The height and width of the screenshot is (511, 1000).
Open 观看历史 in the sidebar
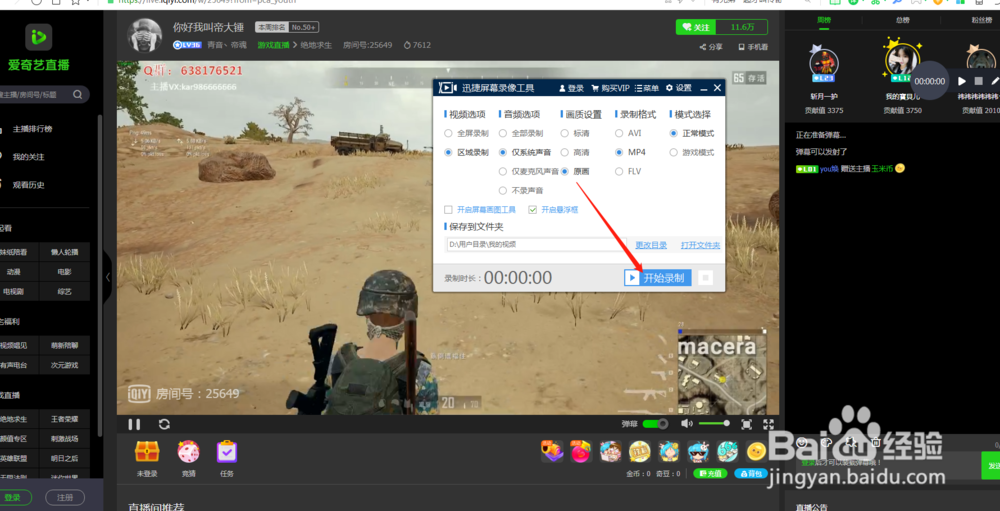pos(29,185)
